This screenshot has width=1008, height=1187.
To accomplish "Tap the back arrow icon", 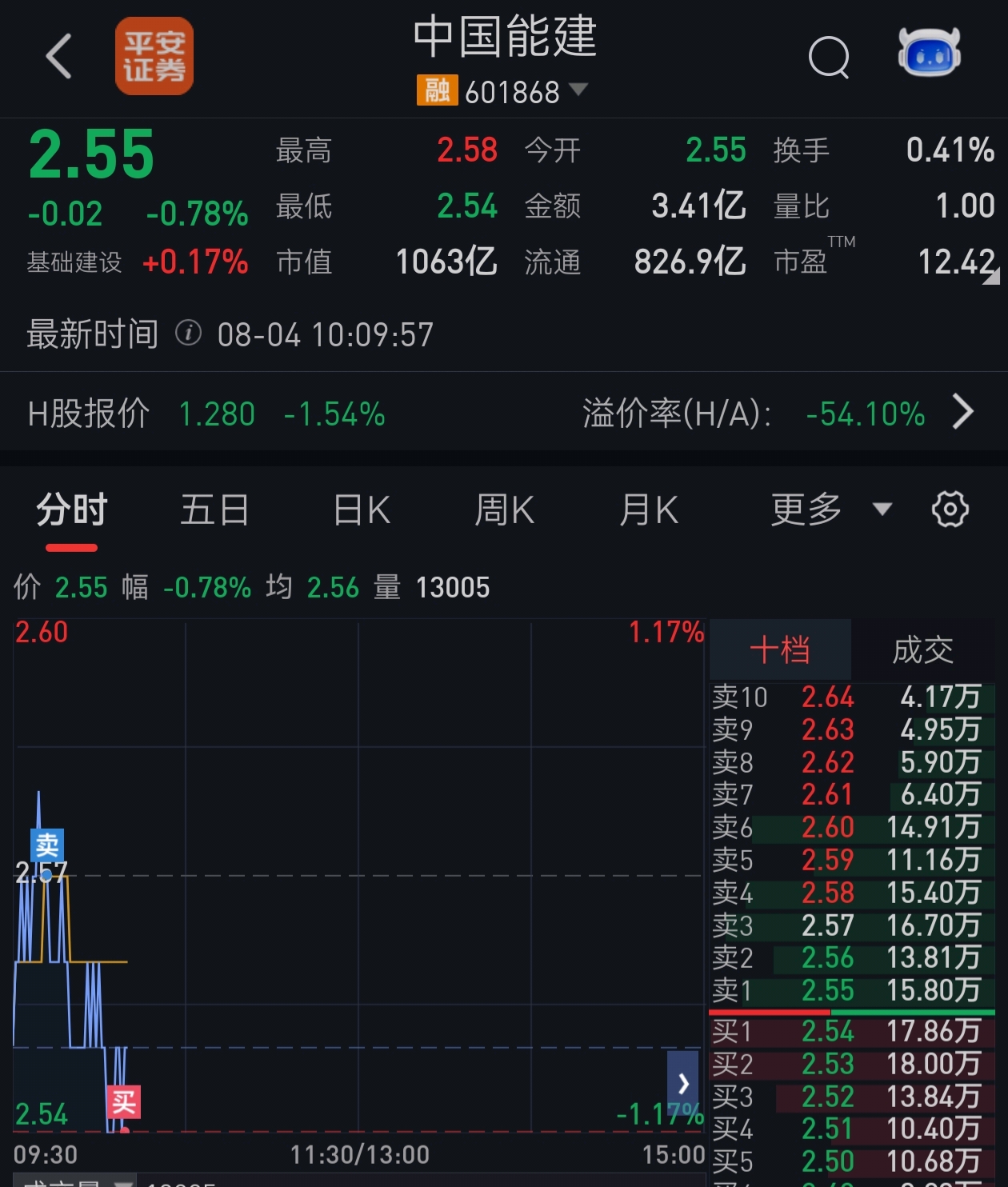I will tap(58, 56).
